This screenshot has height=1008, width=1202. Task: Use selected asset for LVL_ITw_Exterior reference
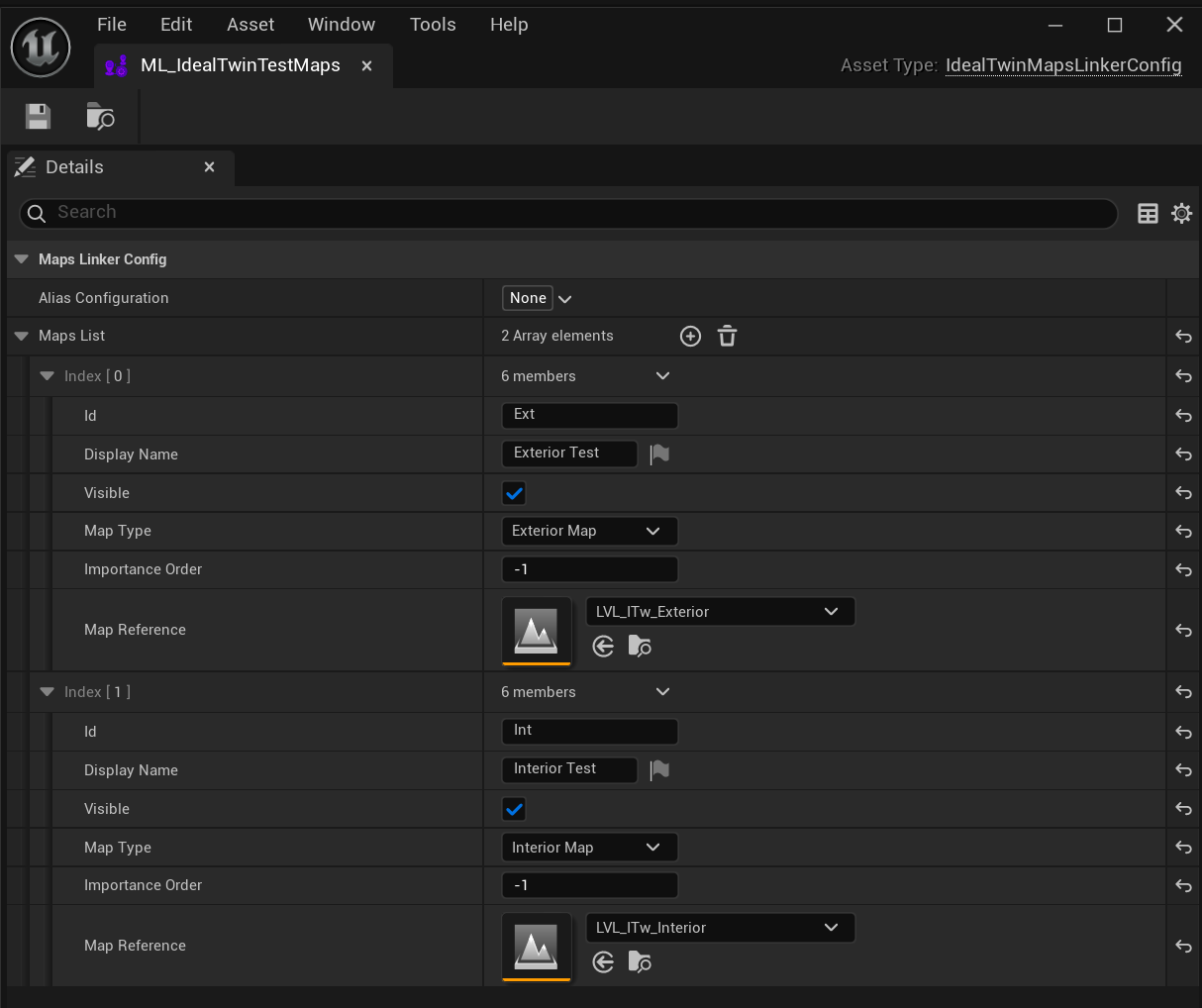tap(603, 647)
